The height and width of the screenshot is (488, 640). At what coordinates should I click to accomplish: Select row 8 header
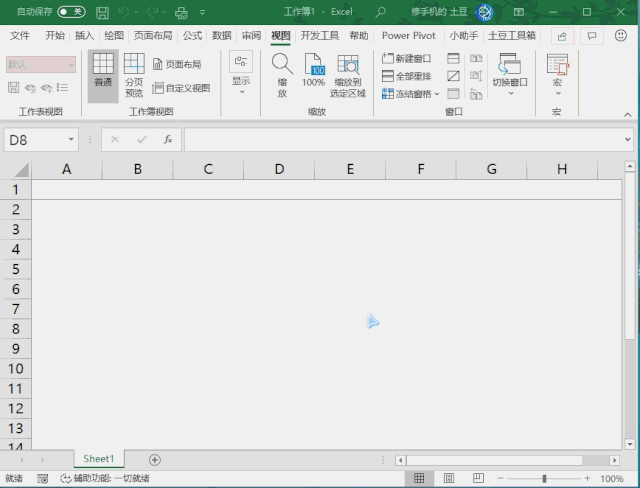pos(16,329)
